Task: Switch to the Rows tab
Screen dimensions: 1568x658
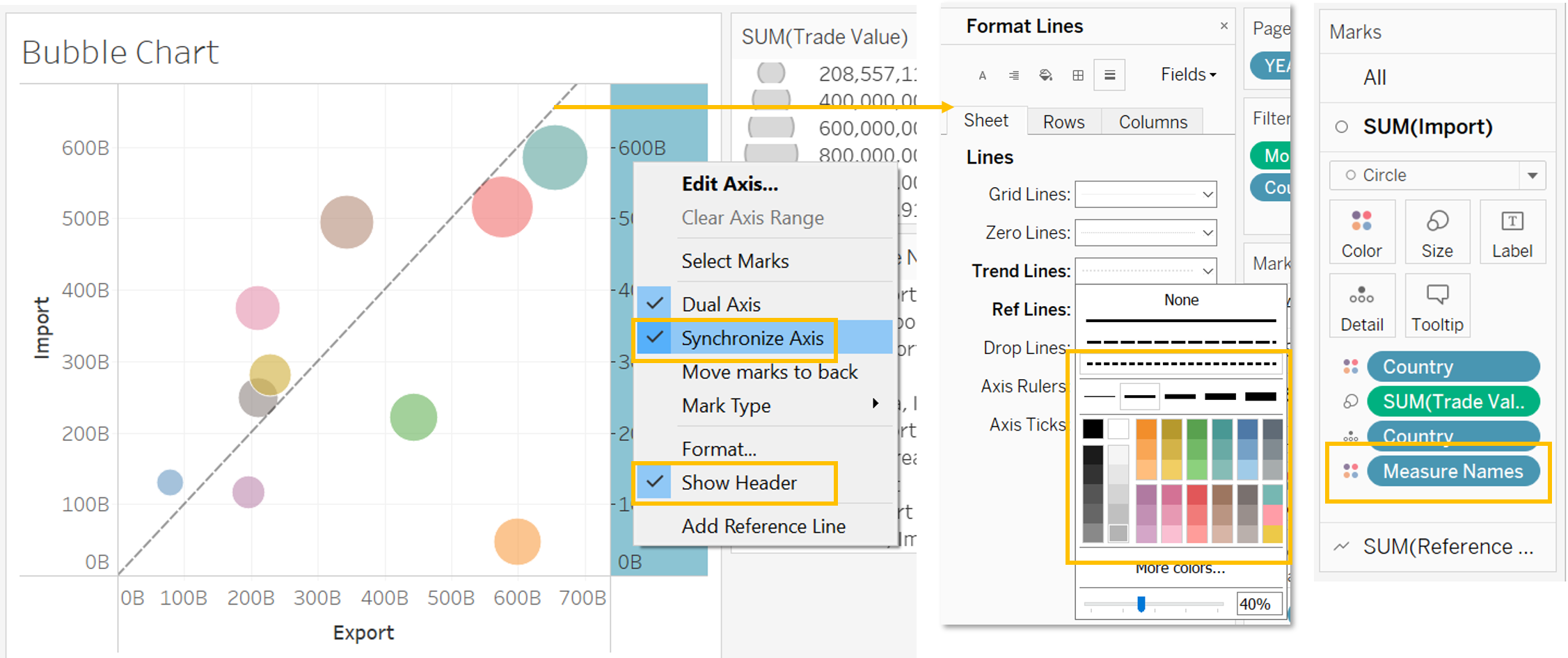Action: coord(1063,122)
